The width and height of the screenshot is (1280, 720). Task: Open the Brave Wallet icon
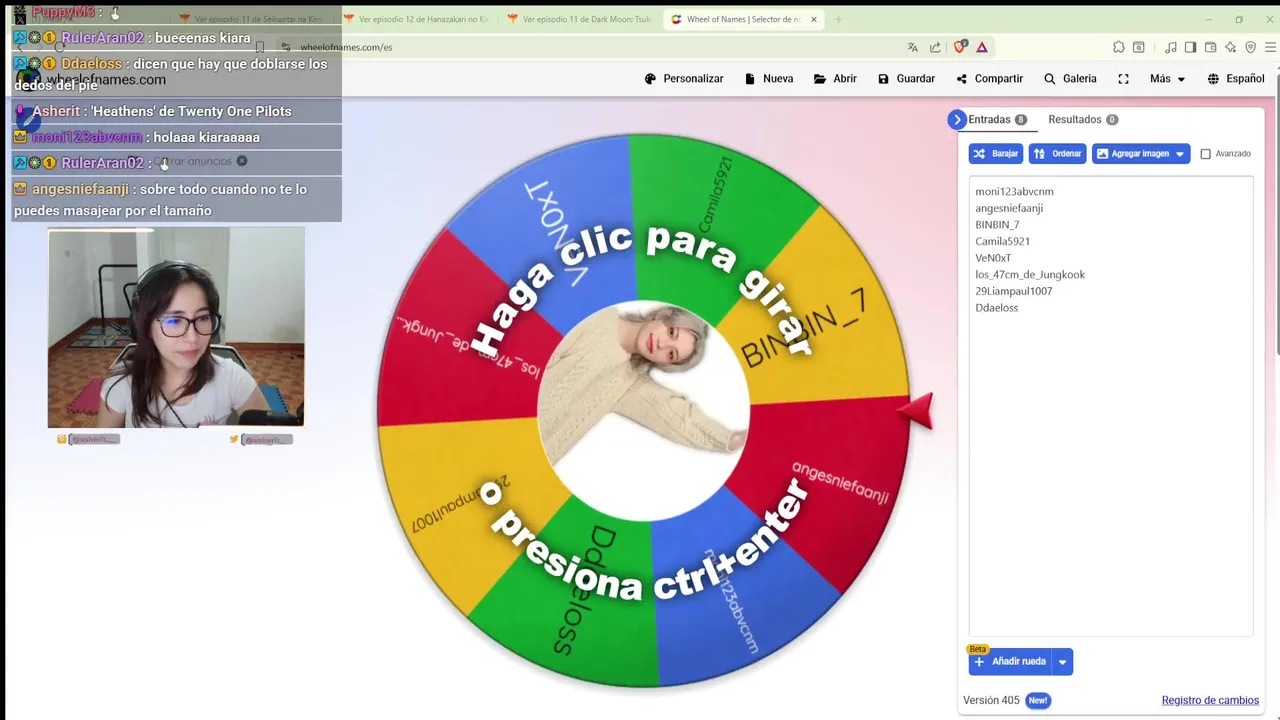tap(1210, 47)
